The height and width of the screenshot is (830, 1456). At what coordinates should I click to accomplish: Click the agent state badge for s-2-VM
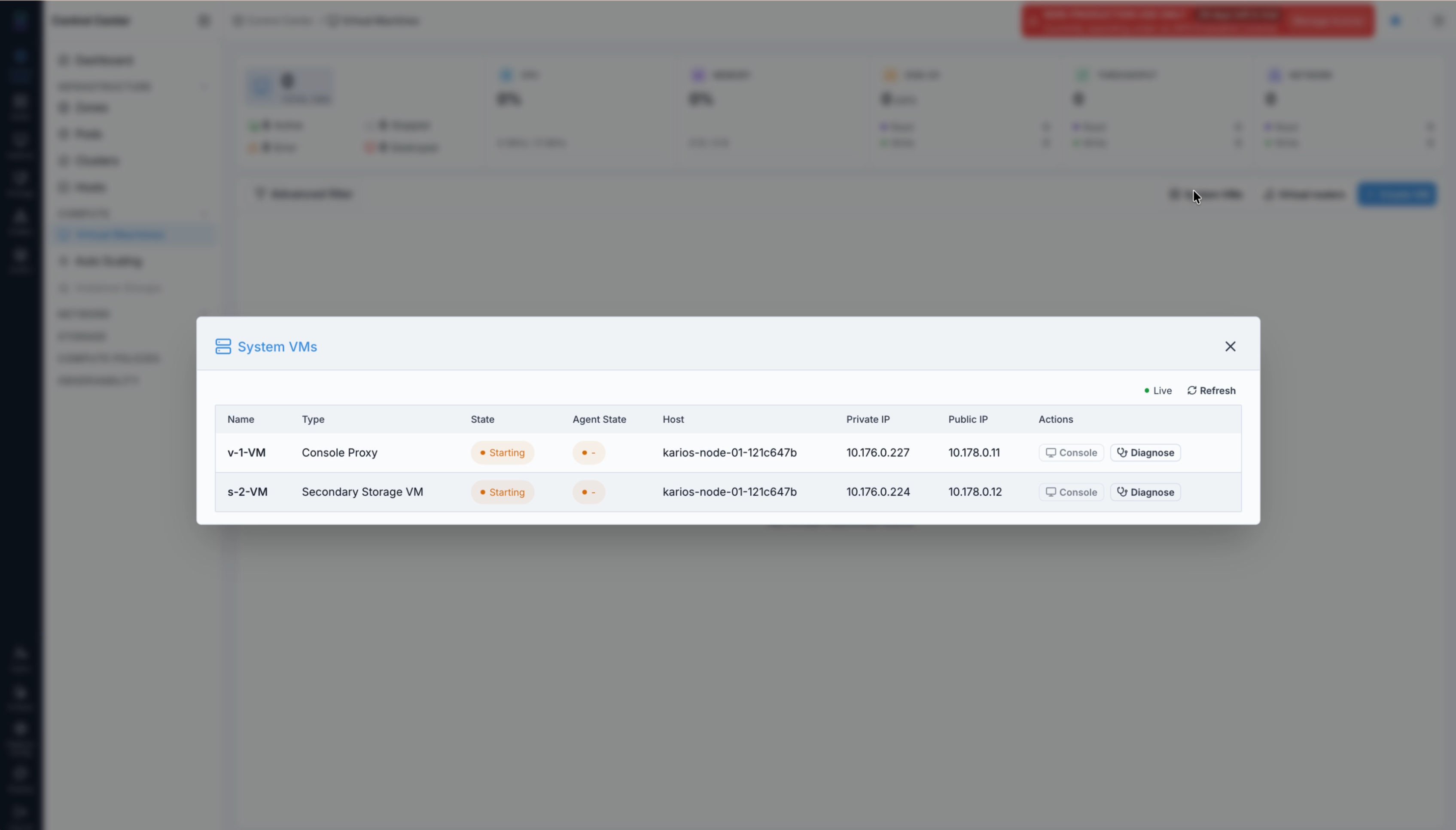589,492
